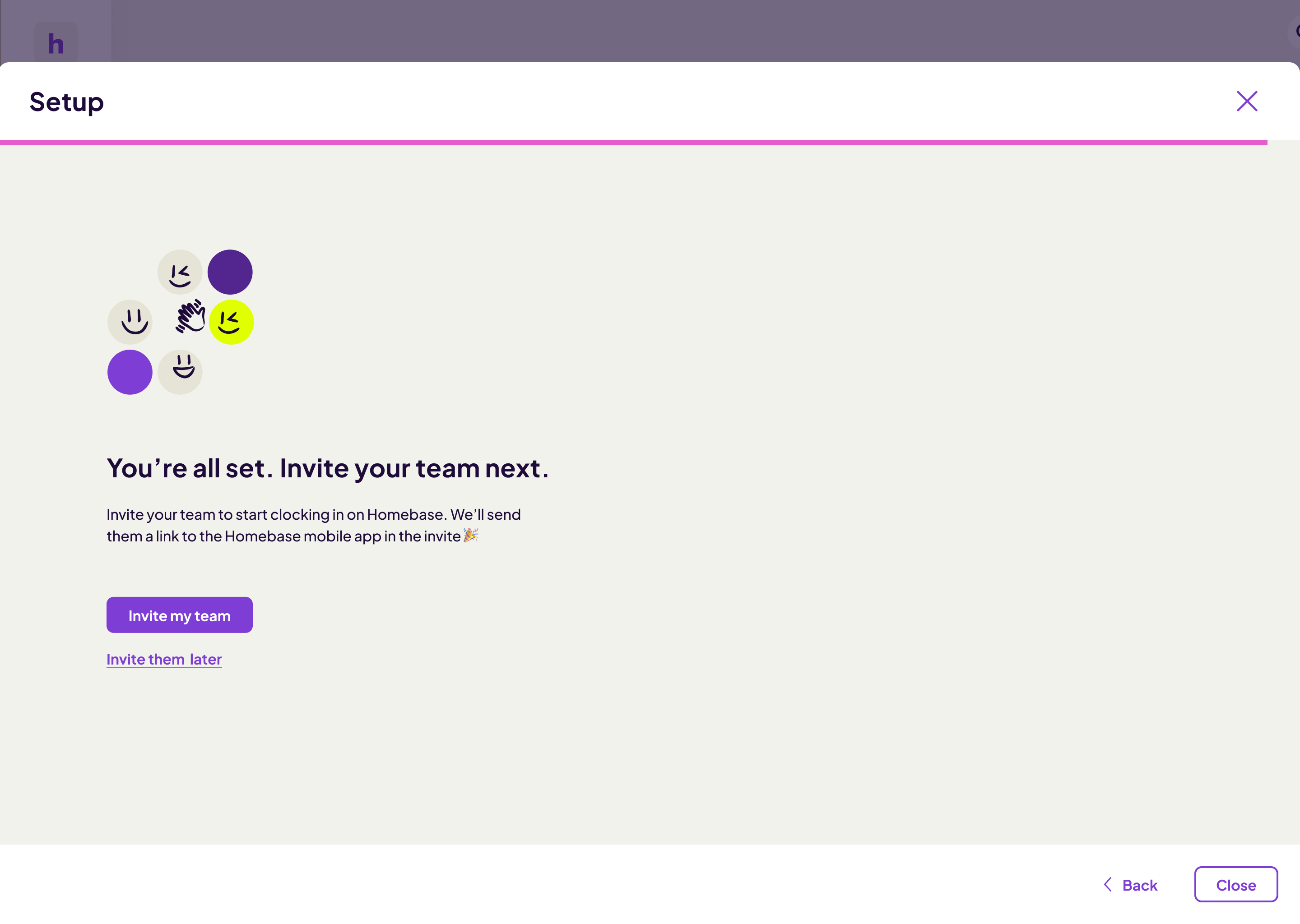Click the 'You're all set' heading
This screenshot has height=924, width=1300.
pyautogui.click(x=327, y=468)
